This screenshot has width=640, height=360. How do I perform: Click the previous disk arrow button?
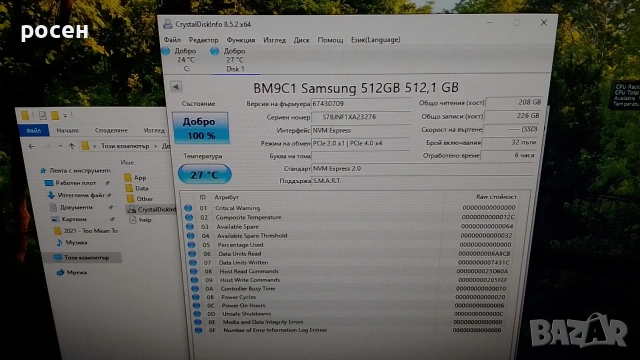(x=176, y=87)
